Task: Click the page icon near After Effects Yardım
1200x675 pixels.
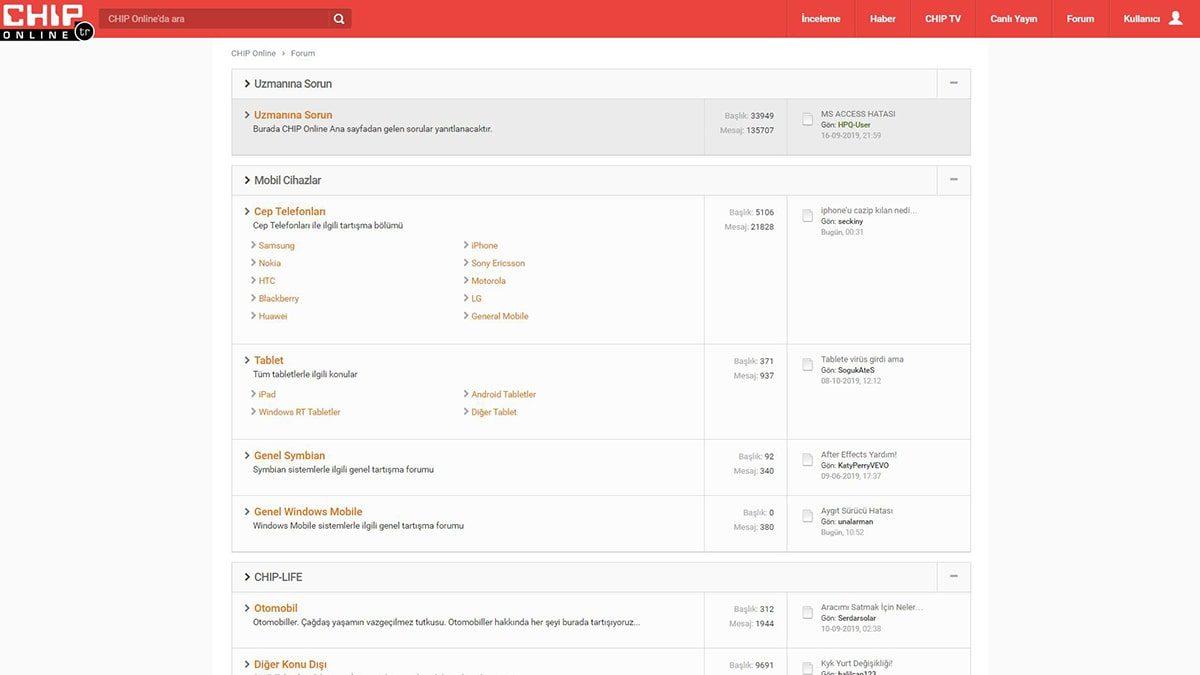Action: pyautogui.click(x=807, y=458)
